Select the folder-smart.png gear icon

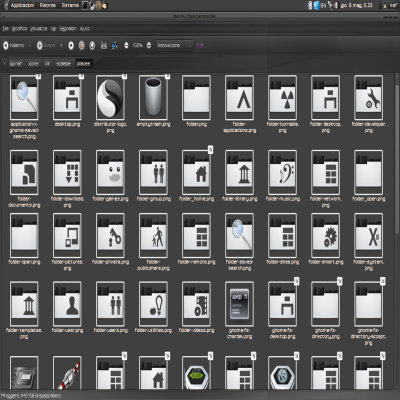[x=326, y=236]
